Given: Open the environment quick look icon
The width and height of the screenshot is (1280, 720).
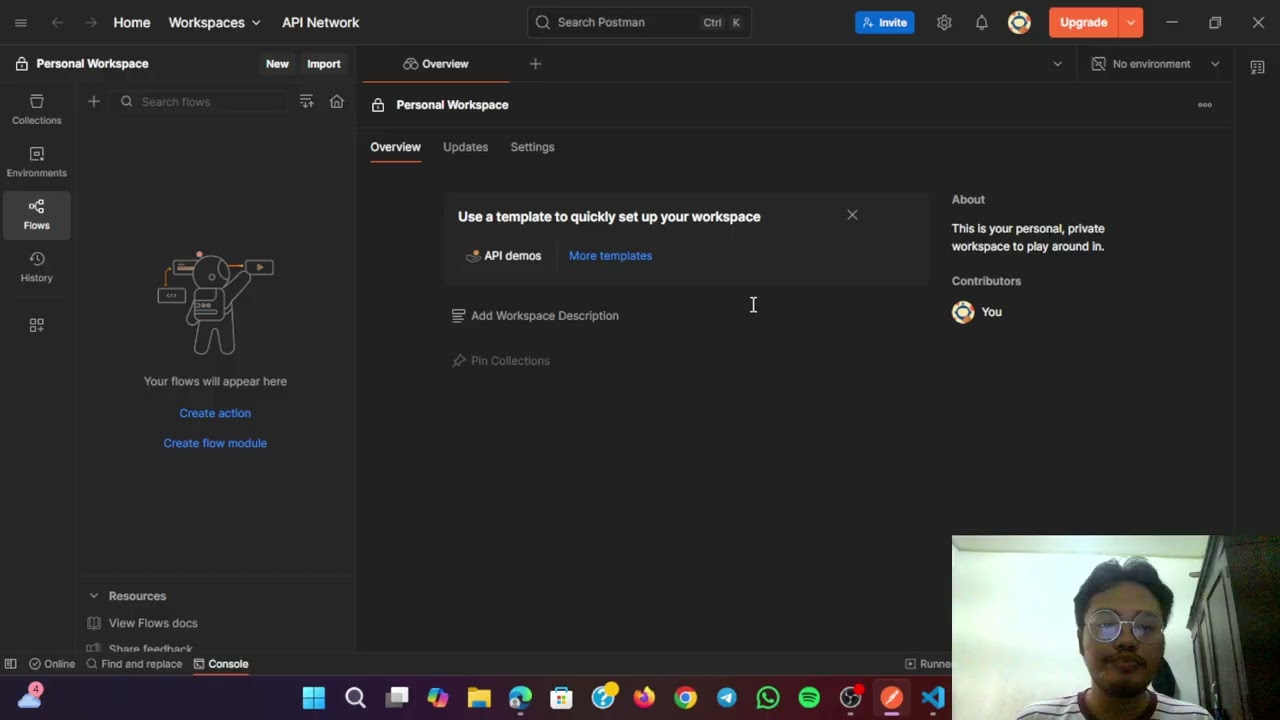Looking at the screenshot, I should [x=1257, y=67].
